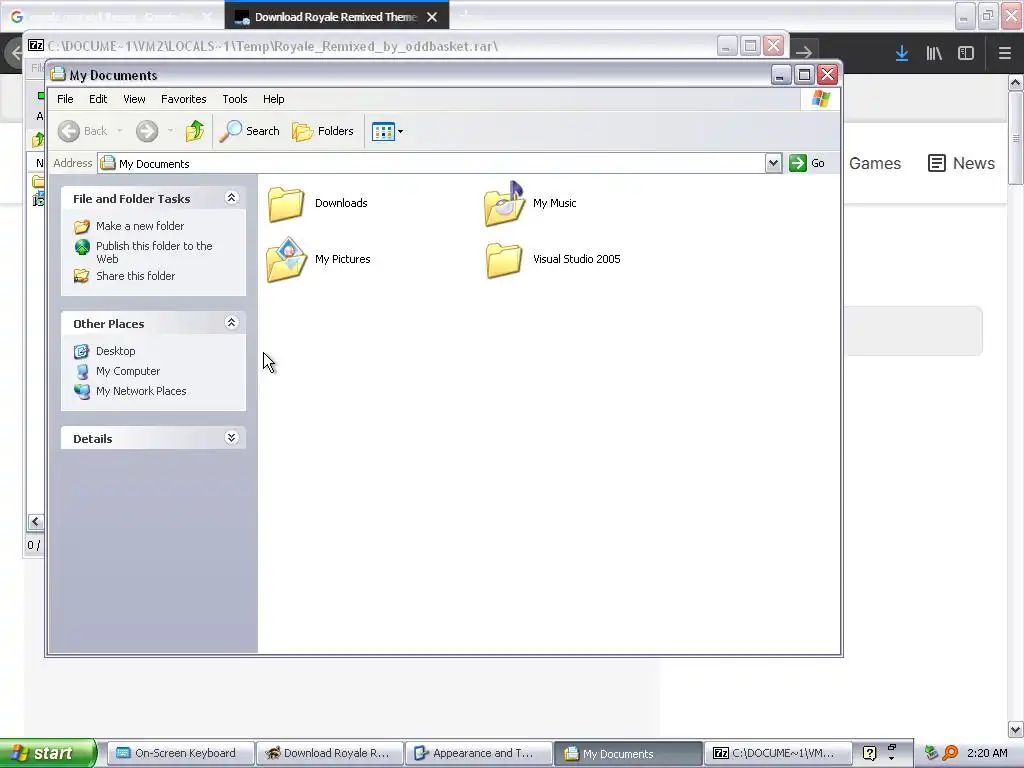1024x768 pixels.
Task: Click the Publish to Web globe icon
Action: pyautogui.click(x=82, y=247)
